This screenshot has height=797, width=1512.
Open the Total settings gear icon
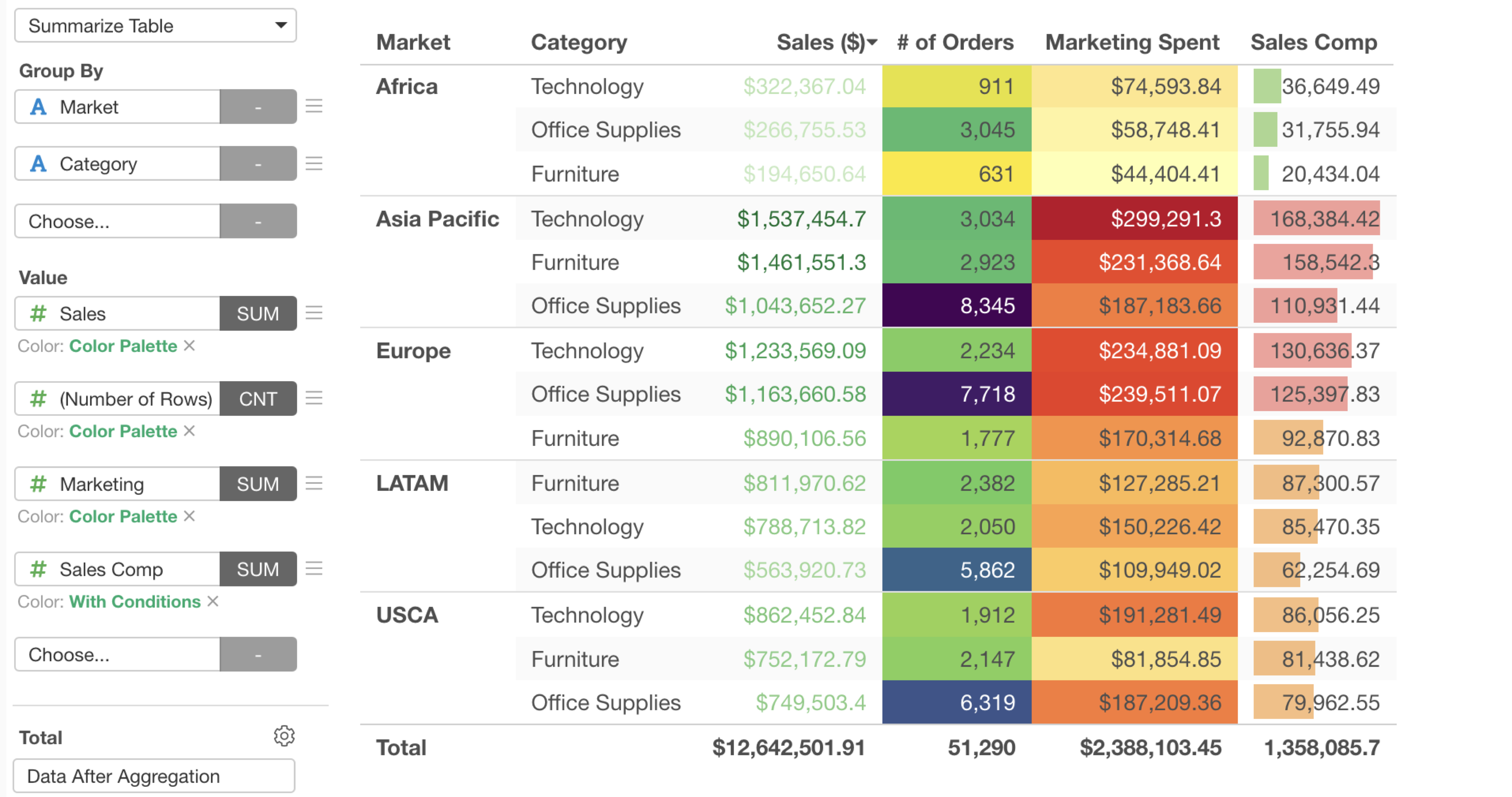click(284, 736)
